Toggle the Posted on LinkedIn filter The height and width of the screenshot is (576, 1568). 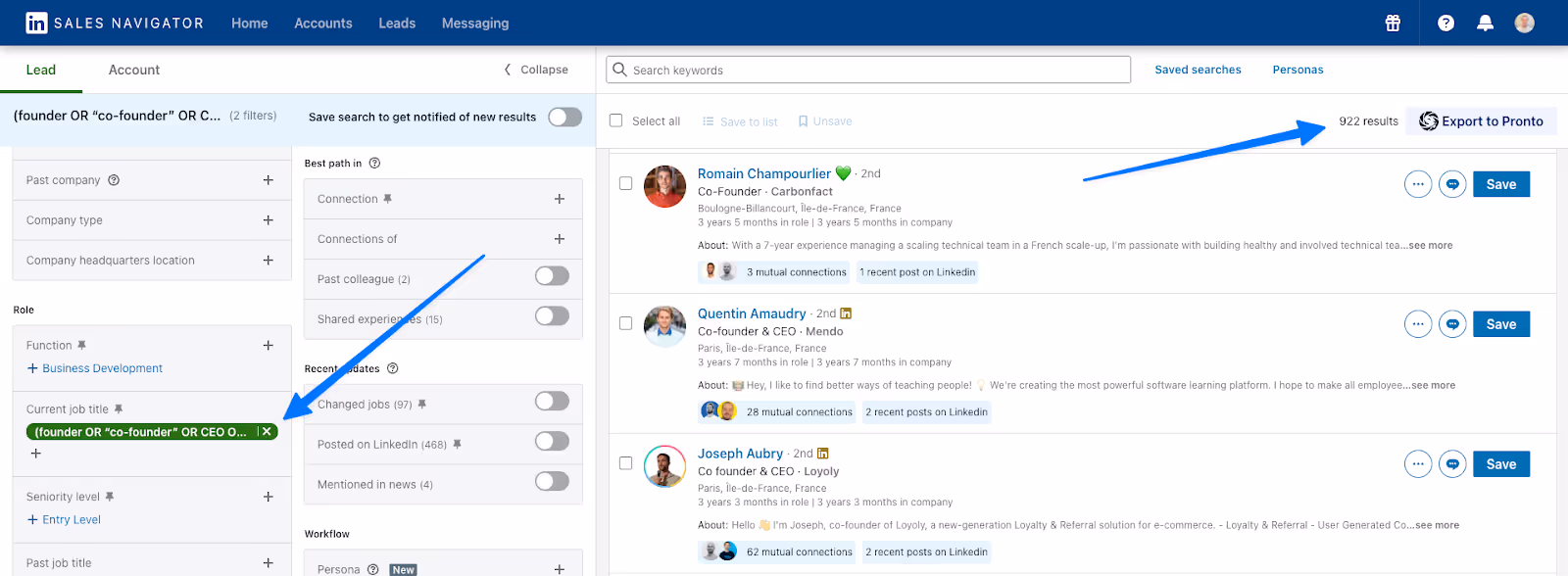pyautogui.click(x=552, y=441)
